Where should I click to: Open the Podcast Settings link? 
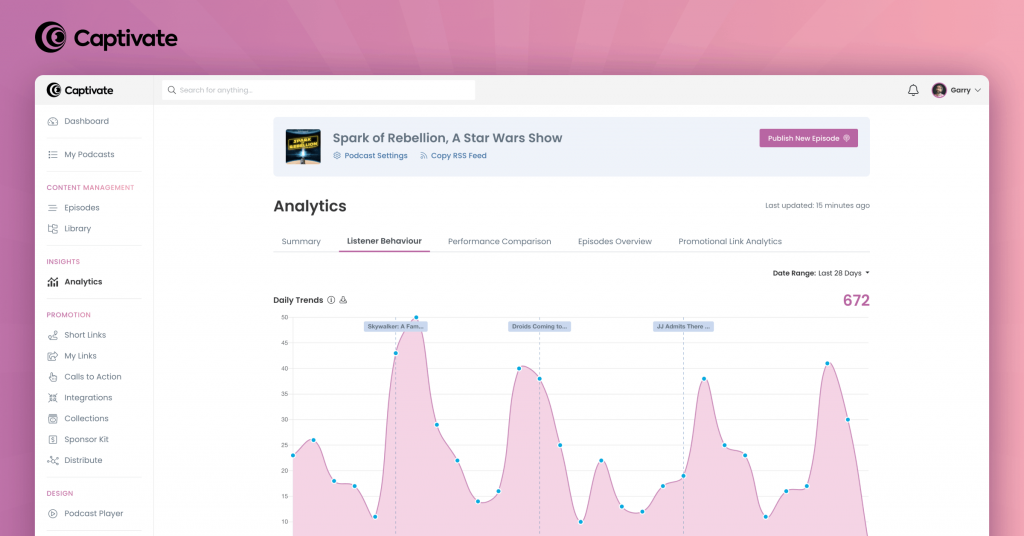pyautogui.click(x=375, y=156)
